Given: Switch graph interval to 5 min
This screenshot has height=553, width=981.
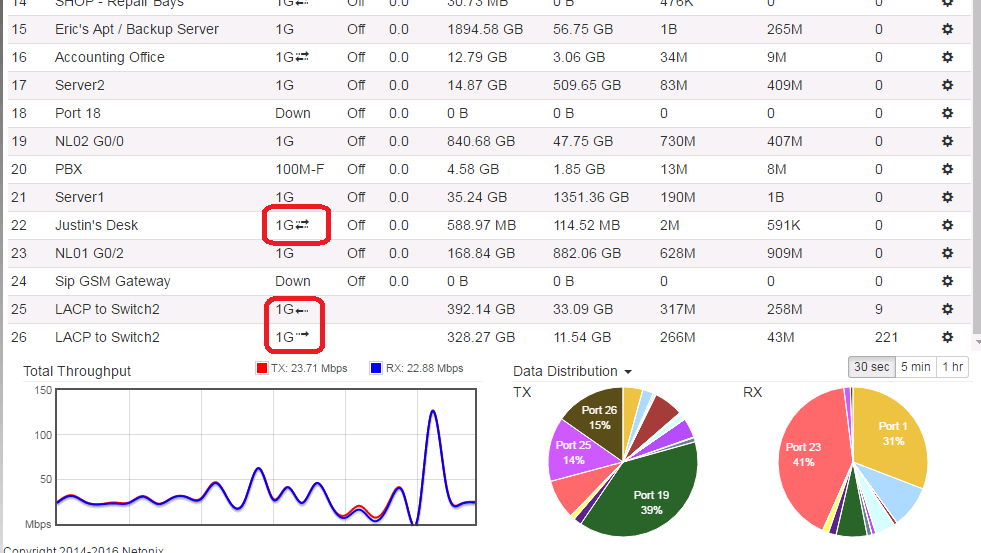Looking at the screenshot, I should 915,367.
